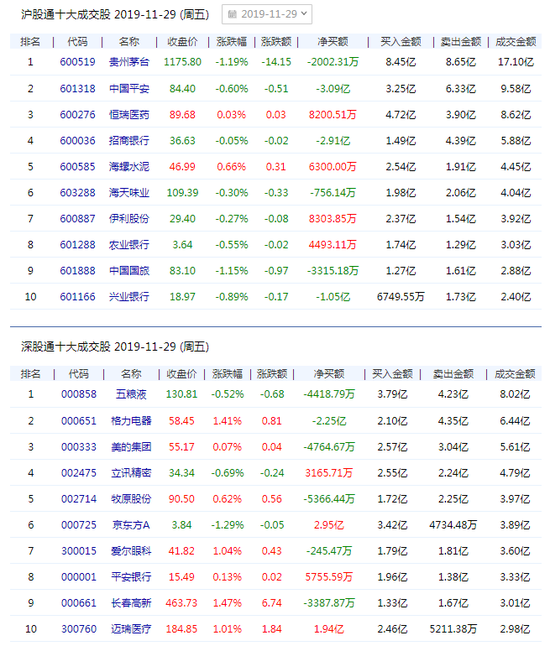This screenshot has height=646, width=550.
Task: Open 迈瑞医疗 stock name link
Action: tap(131, 629)
